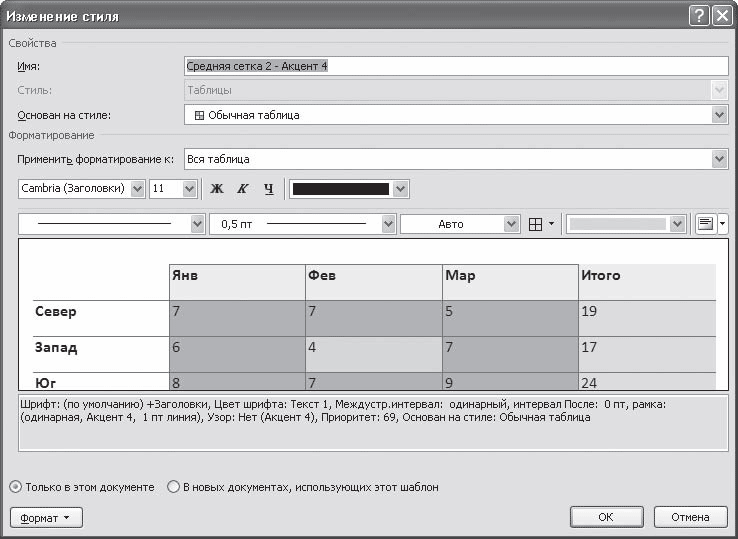Click the Янв header in preview

point(185,275)
